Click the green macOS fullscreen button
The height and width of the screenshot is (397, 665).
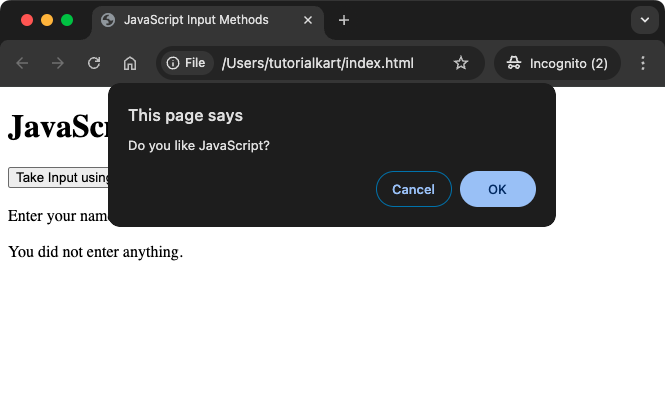(x=67, y=20)
